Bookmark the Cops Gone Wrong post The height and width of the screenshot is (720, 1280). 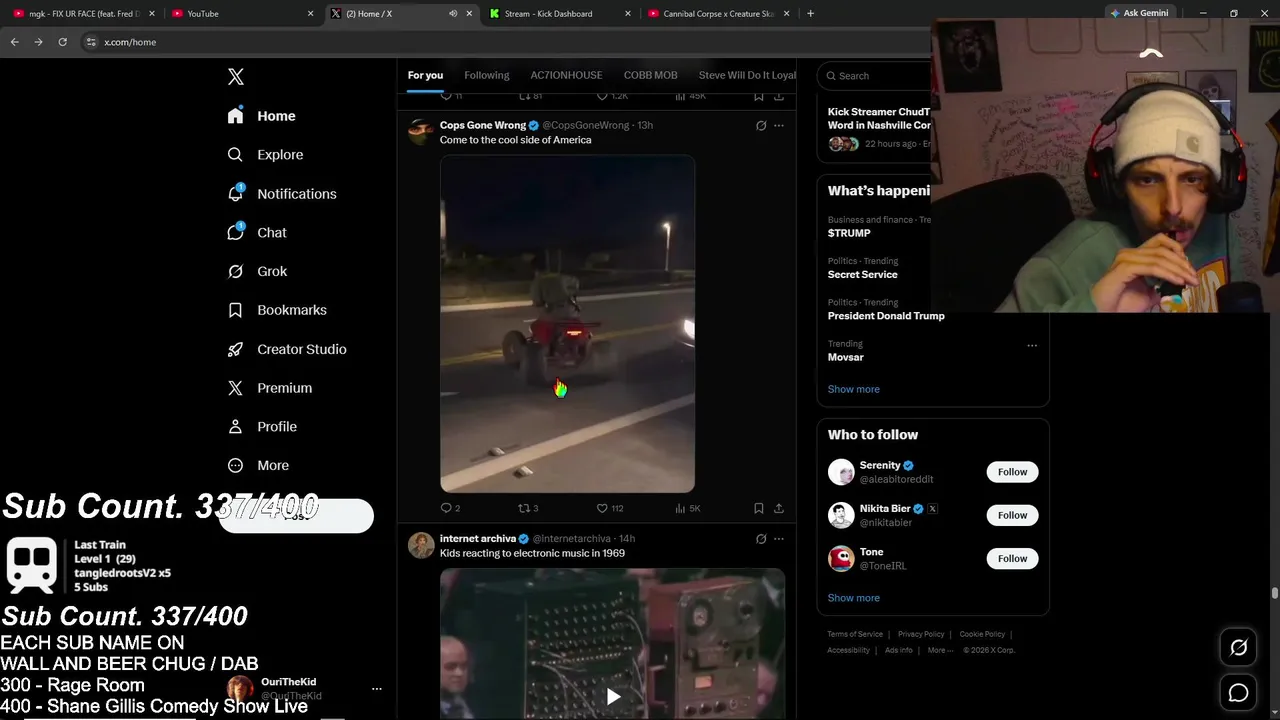[x=759, y=508]
